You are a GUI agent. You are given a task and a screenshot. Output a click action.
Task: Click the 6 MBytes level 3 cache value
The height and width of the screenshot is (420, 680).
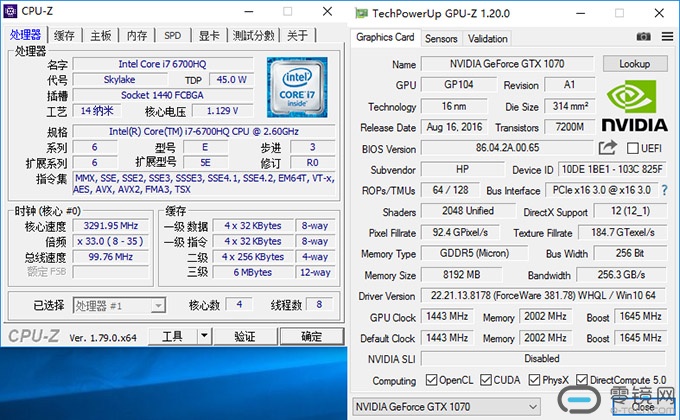(253, 272)
